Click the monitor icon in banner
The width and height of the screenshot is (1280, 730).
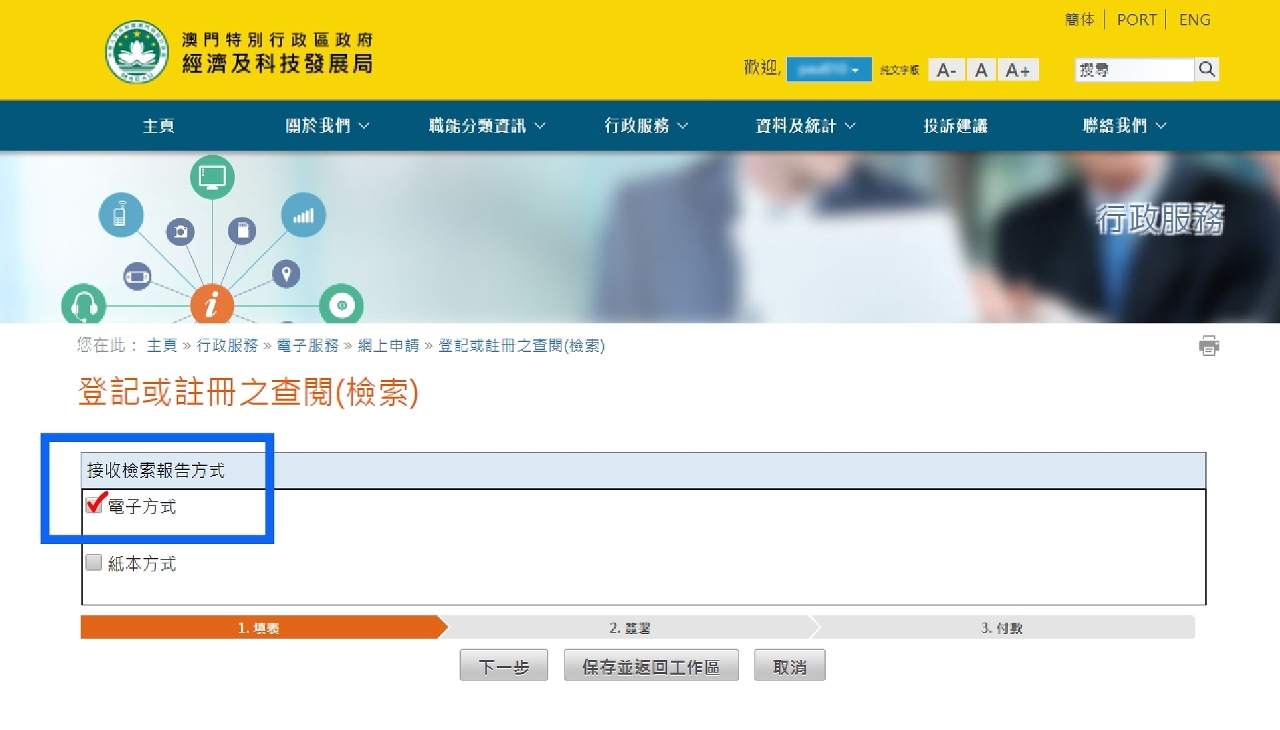(212, 177)
